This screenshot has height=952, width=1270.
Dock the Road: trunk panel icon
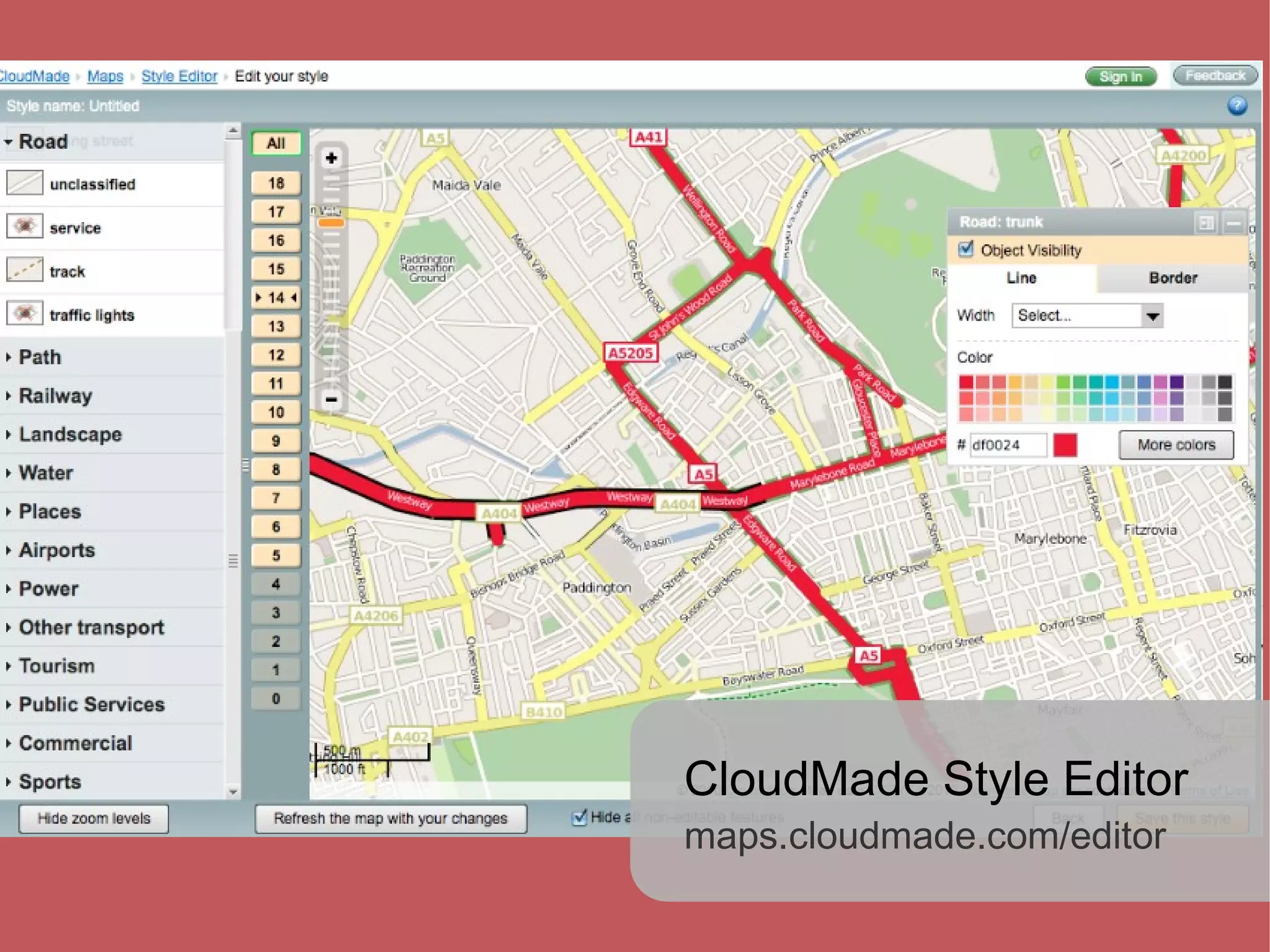(1206, 223)
